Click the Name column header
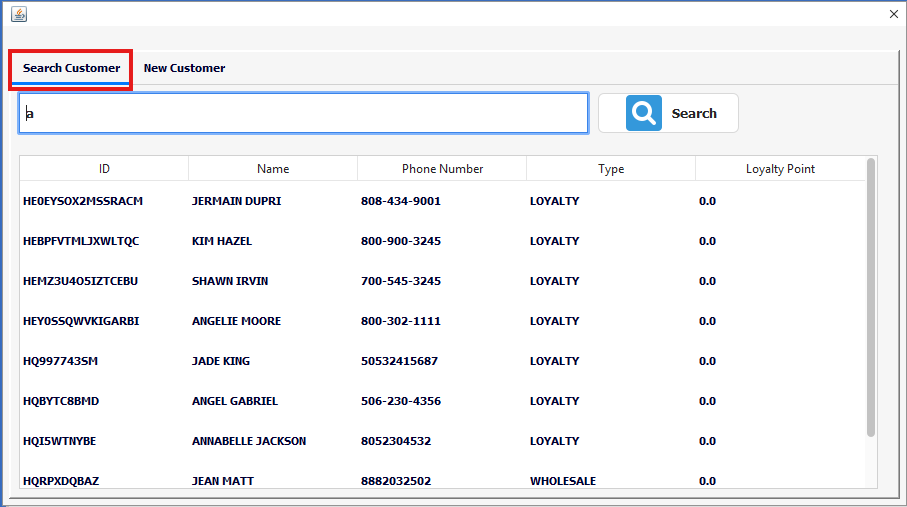Viewport: 907px width, 507px height. pos(273,169)
